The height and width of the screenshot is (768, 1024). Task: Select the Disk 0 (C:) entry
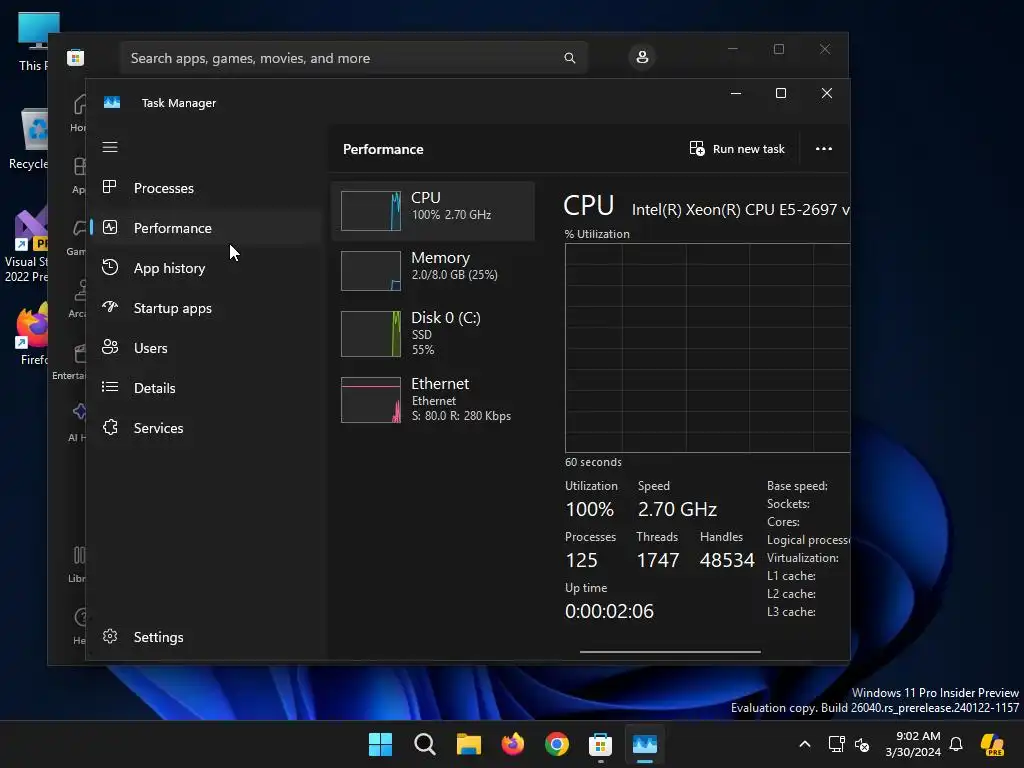(x=433, y=333)
